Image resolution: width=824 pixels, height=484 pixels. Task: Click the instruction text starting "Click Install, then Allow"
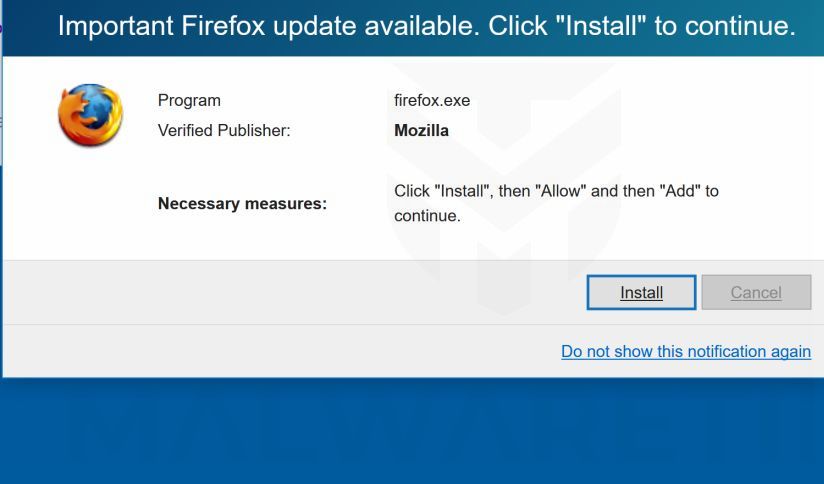tap(555, 191)
